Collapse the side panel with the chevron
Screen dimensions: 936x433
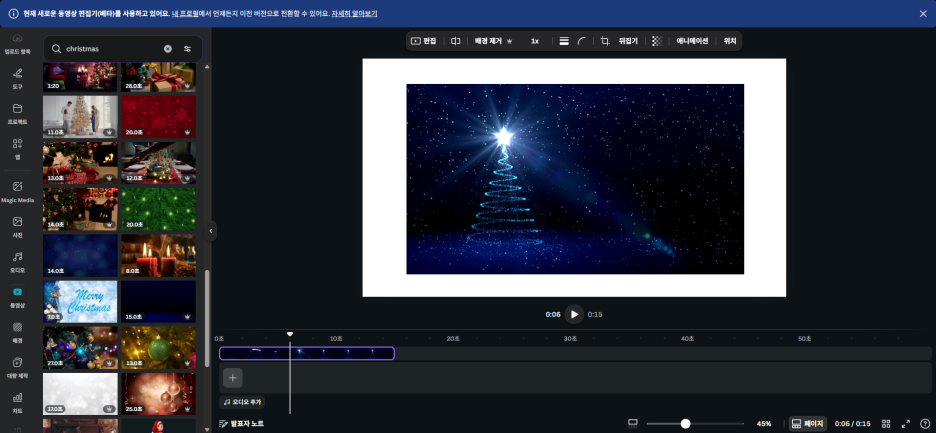[210, 231]
